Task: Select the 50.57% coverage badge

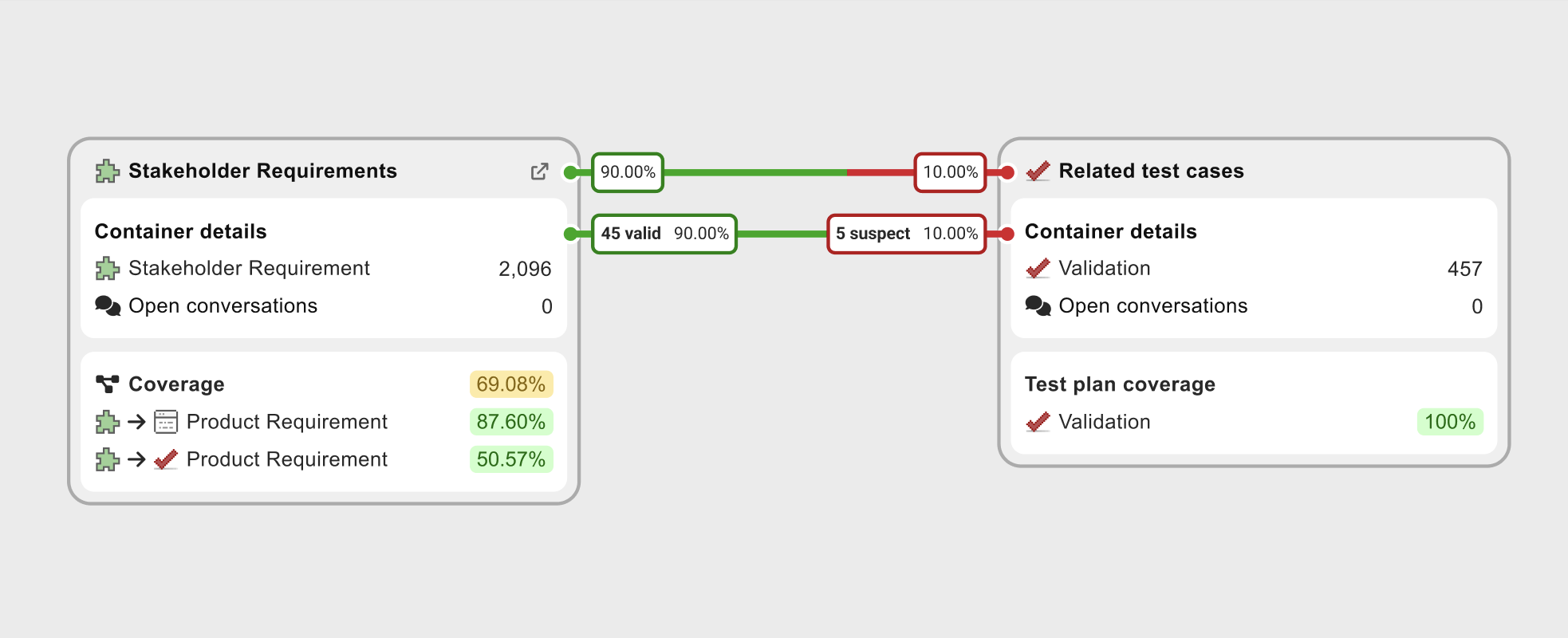Action: coord(511,460)
